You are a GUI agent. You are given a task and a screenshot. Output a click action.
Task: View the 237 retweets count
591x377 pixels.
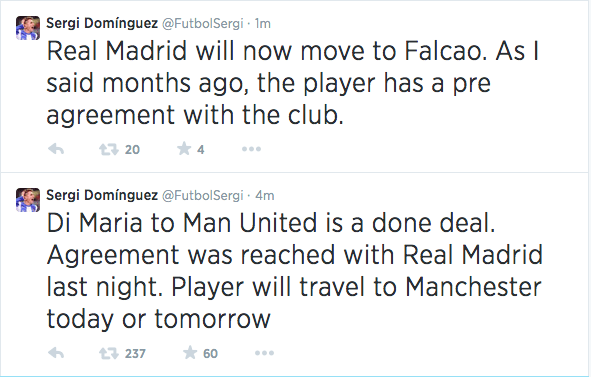pyautogui.click(x=135, y=354)
